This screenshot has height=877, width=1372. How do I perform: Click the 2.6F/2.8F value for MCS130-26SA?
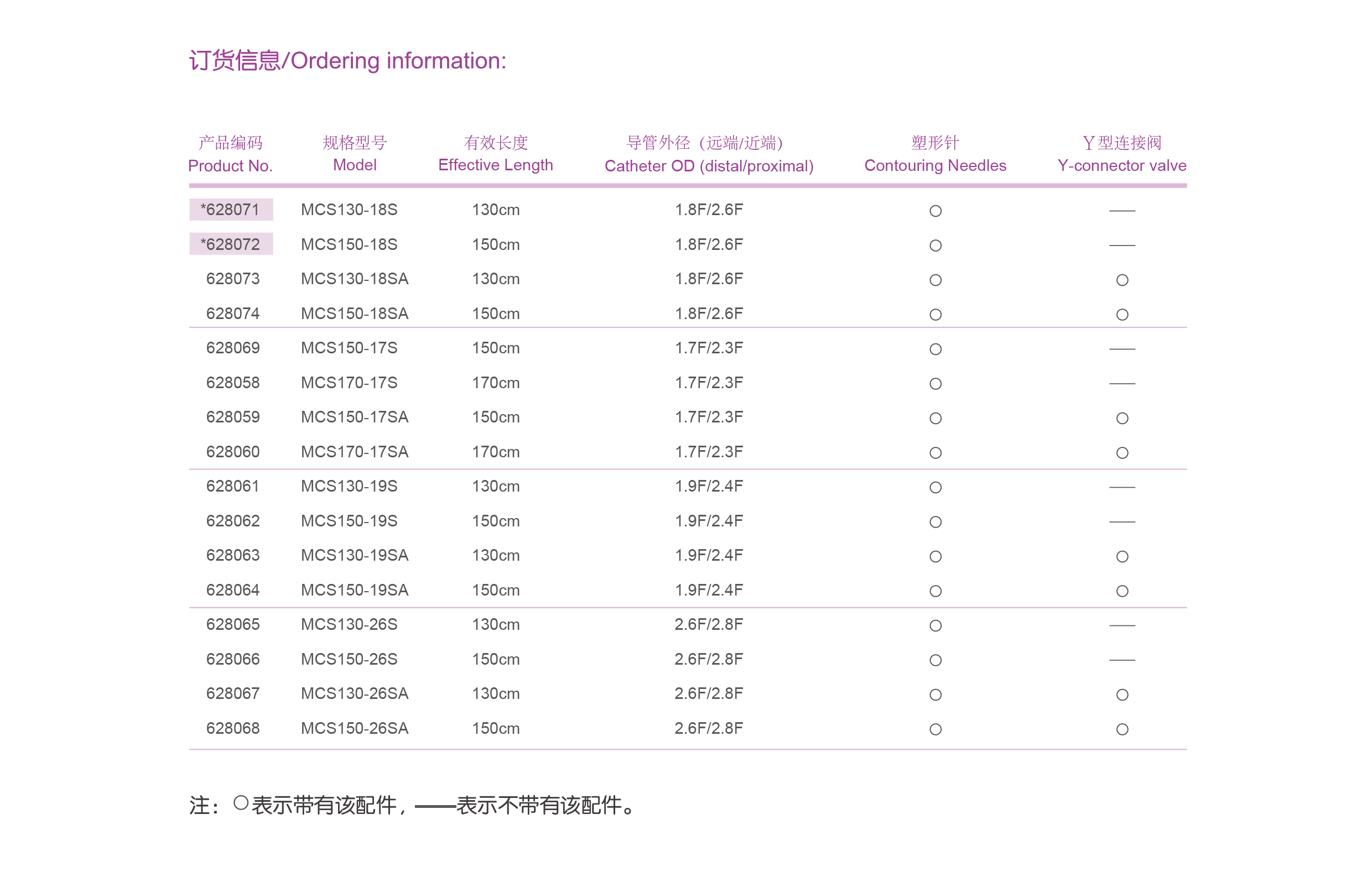708,693
